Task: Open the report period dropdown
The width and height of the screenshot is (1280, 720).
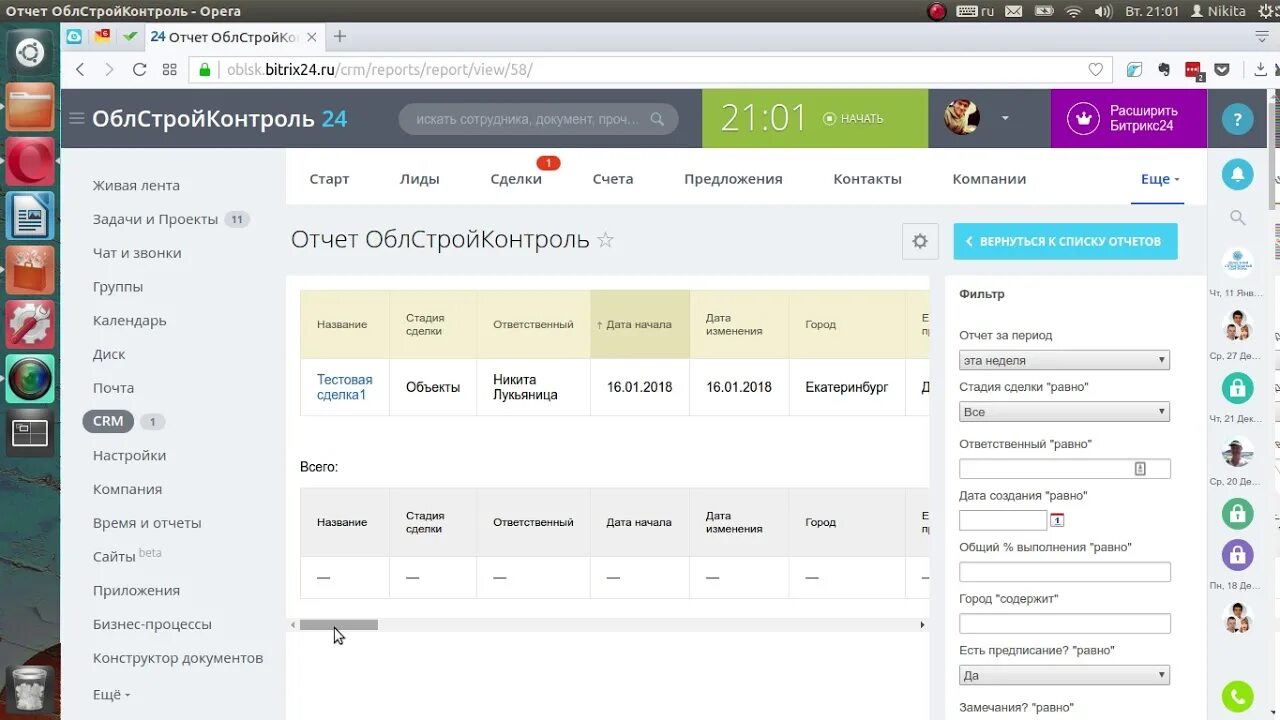Action: tap(1064, 360)
